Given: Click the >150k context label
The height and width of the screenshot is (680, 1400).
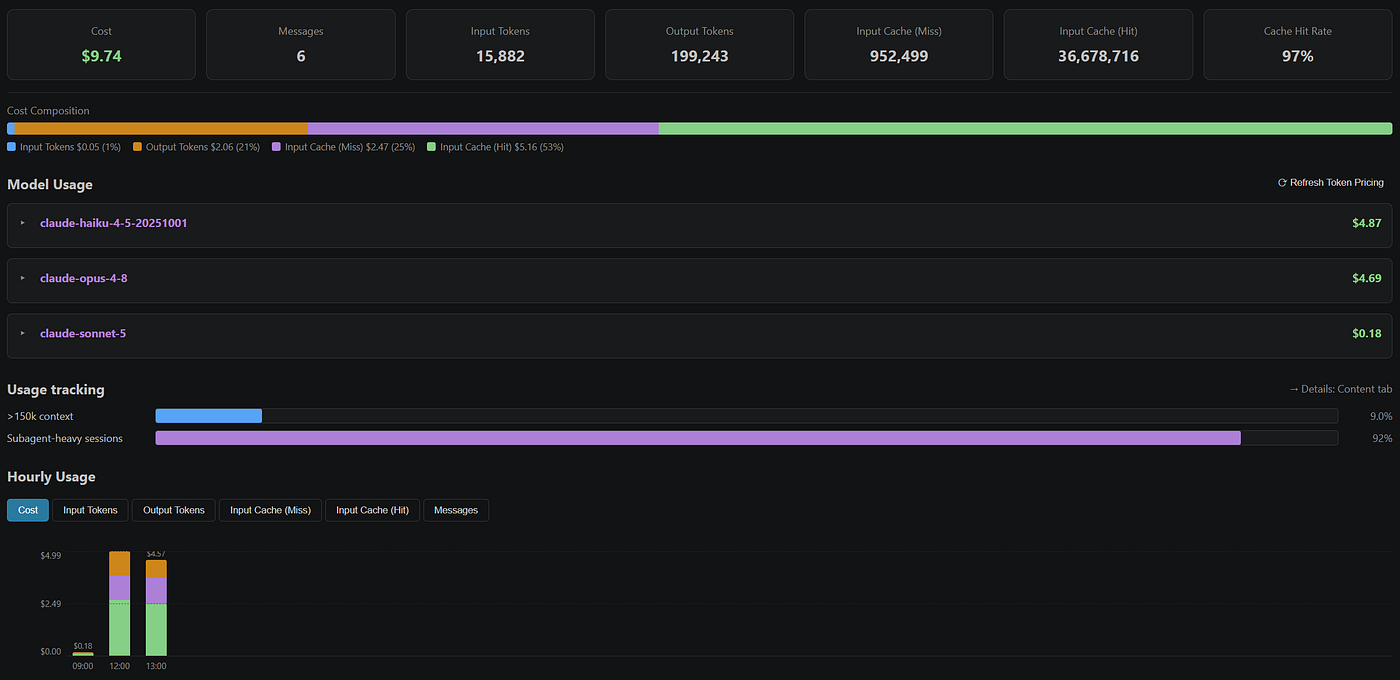Looking at the screenshot, I should [x=40, y=416].
